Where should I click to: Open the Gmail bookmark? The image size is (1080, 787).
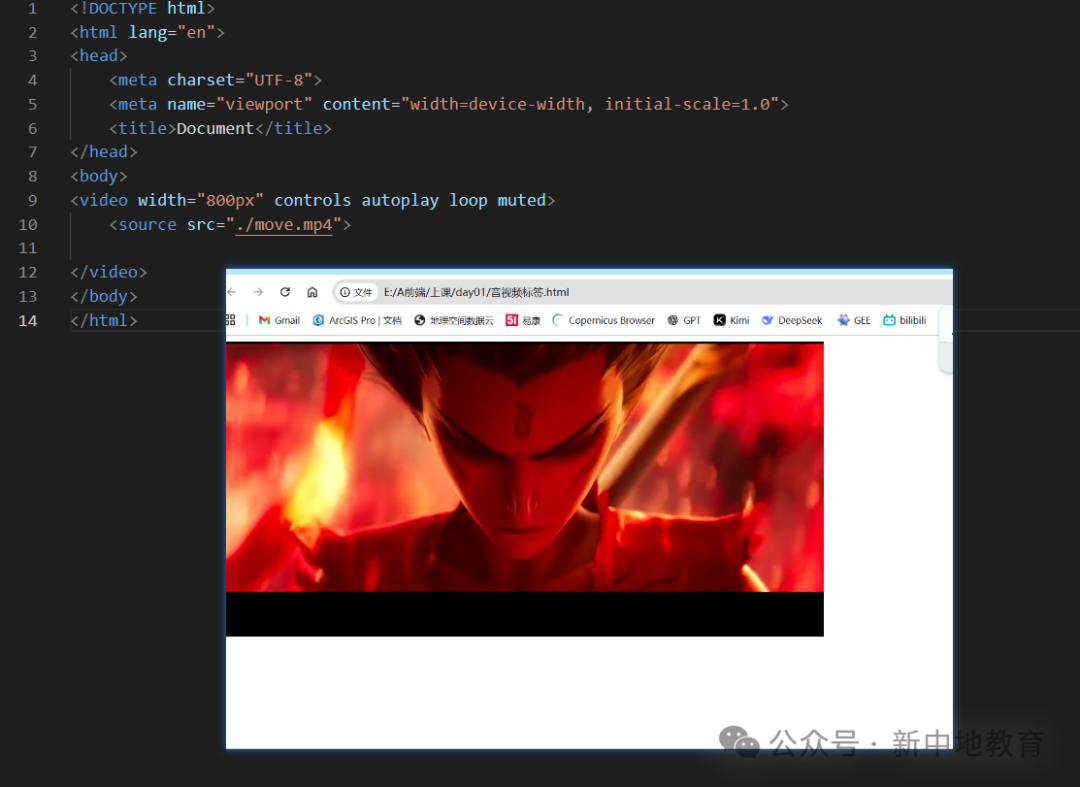tap(279, 320)
